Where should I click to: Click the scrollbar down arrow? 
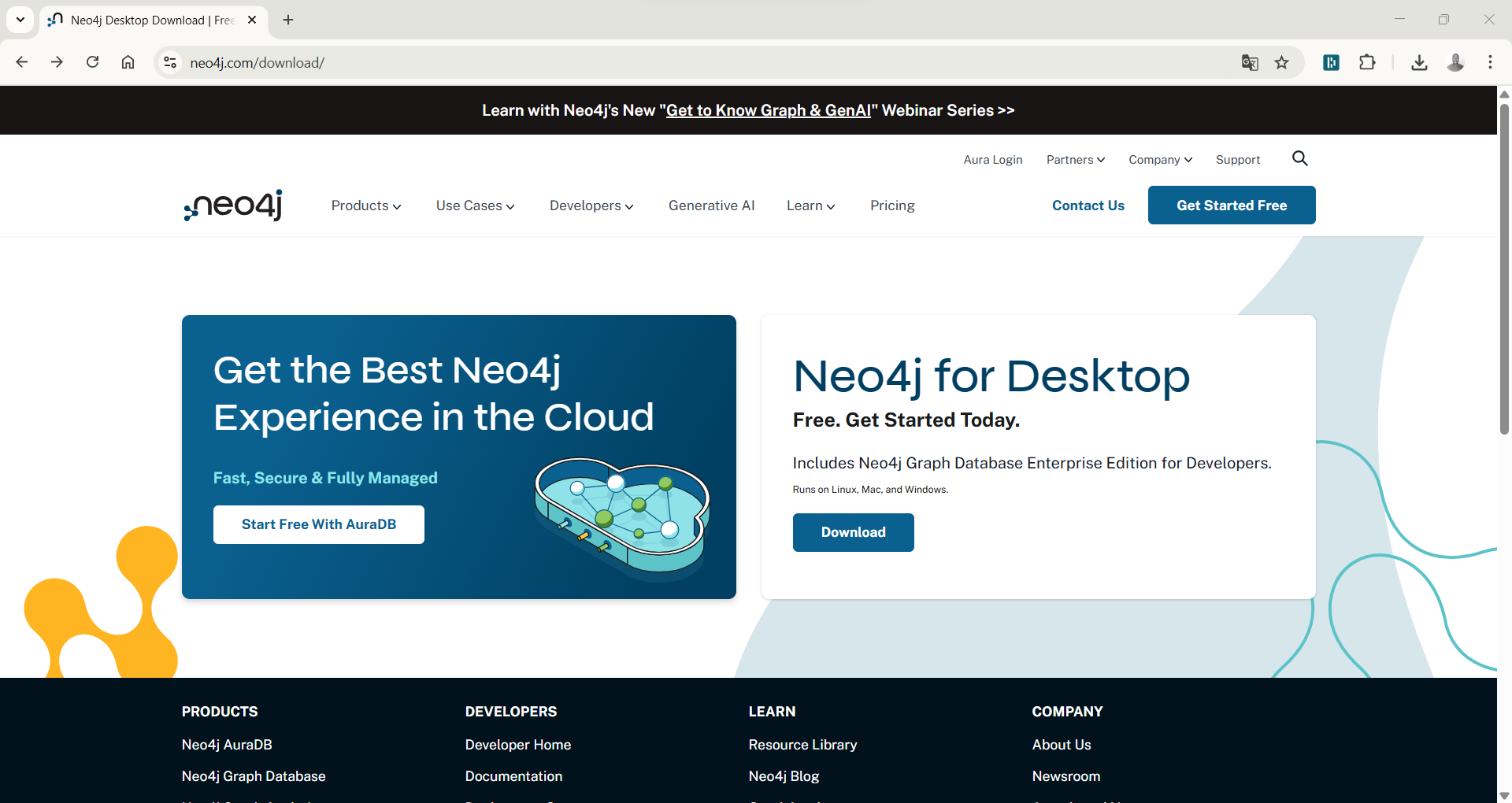click(x=1504, y=795)
